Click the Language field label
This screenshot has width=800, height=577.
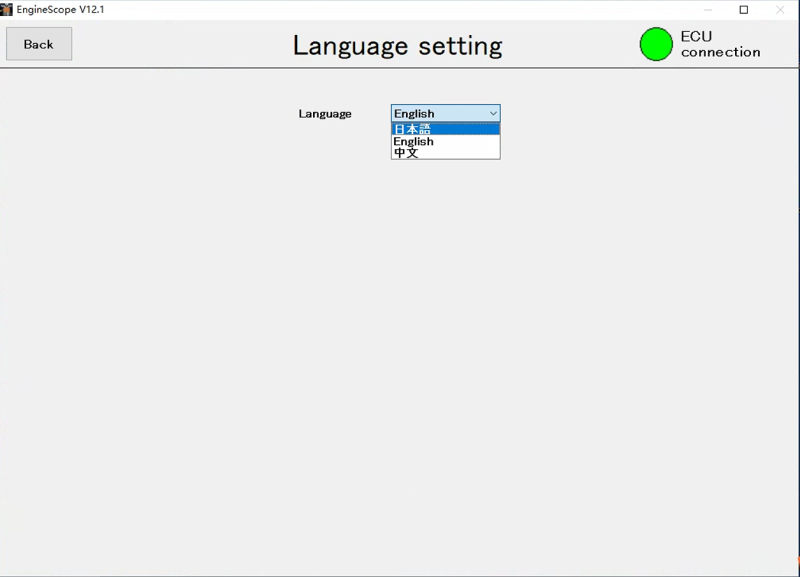(325, 114)
